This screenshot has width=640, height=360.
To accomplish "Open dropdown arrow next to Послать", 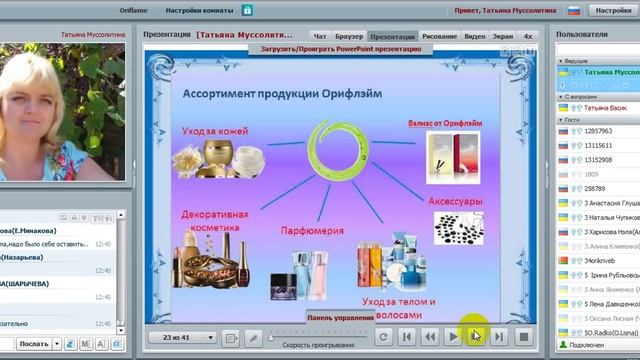I will click(57, 344).
